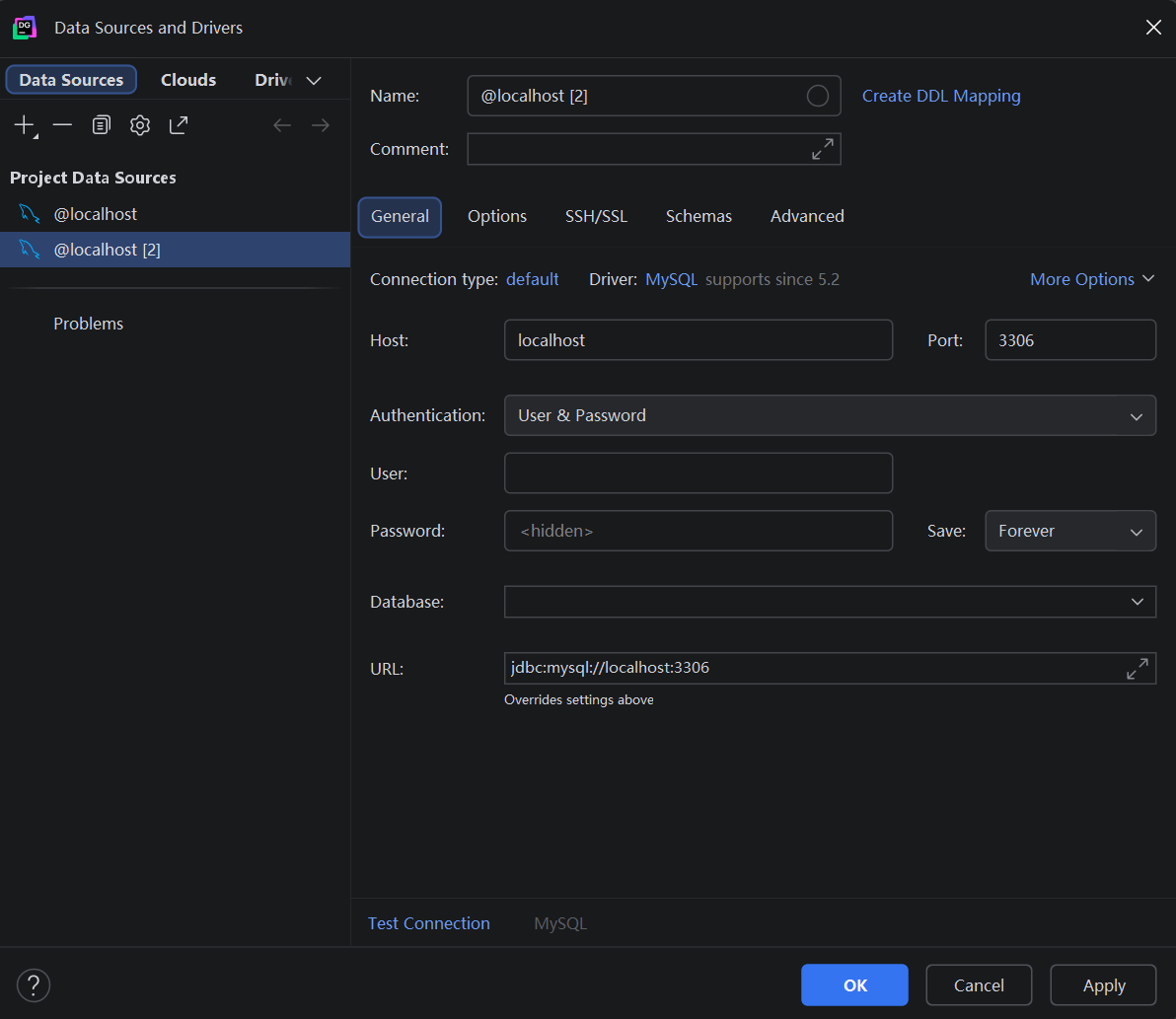The width and height of the screenshot is (1176, 1019).
Task: Select the @localhost data source
Action: point(175,214)
